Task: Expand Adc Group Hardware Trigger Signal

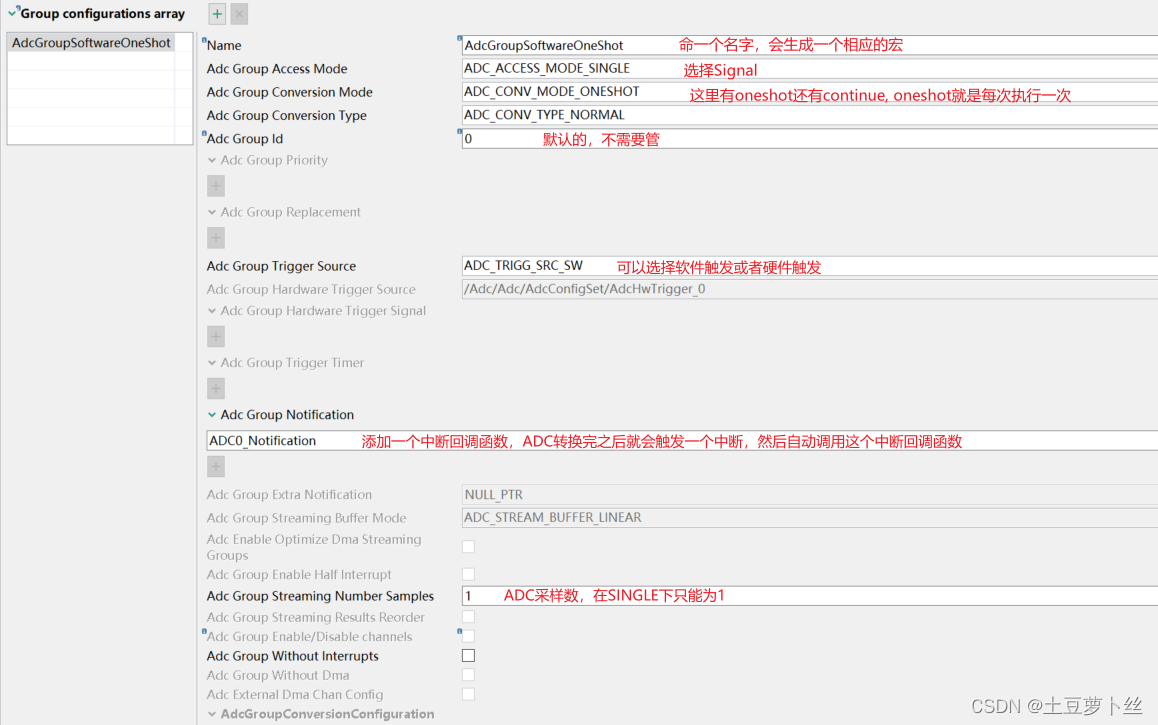Action: point(212,310)
